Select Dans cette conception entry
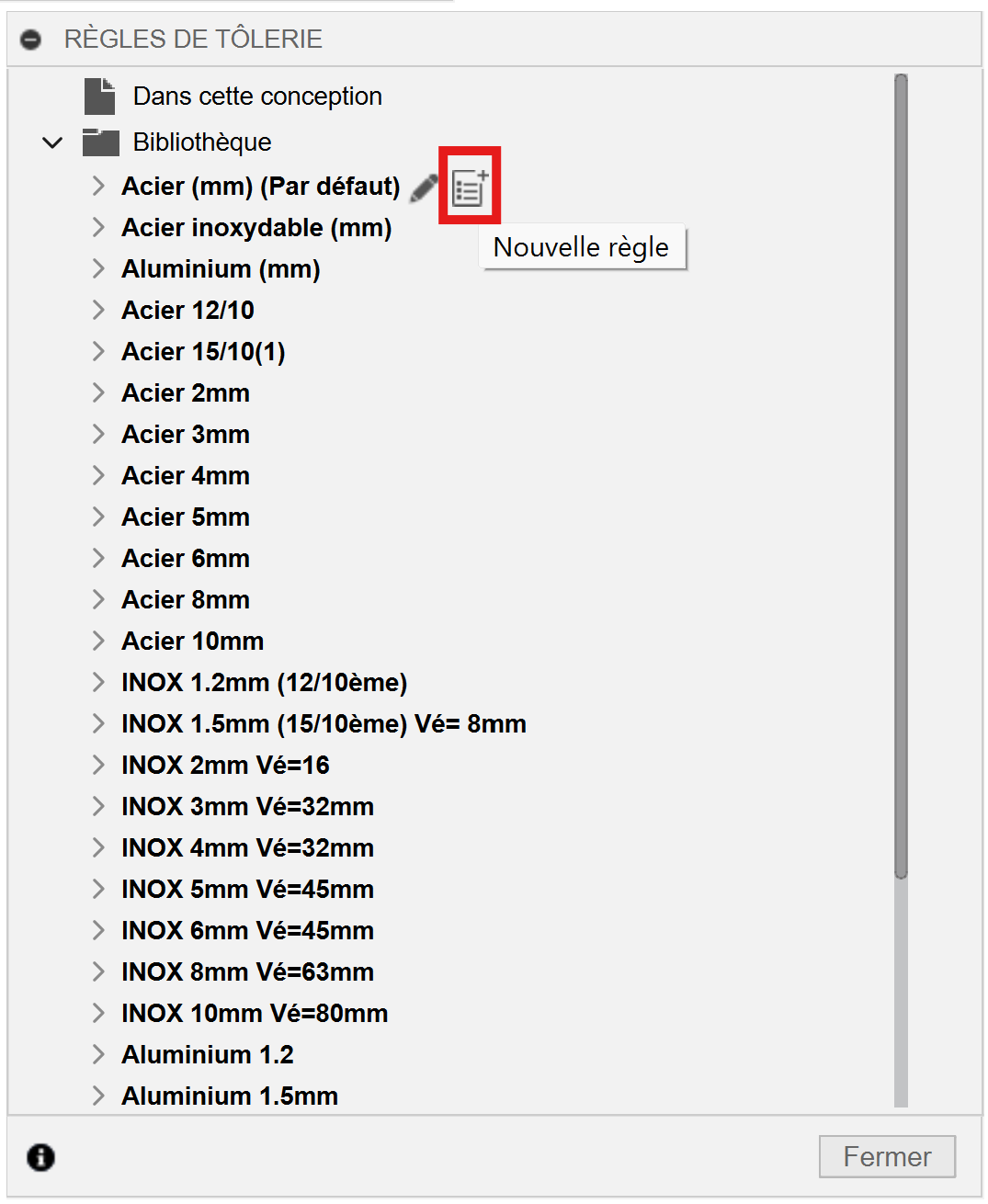 257,97
